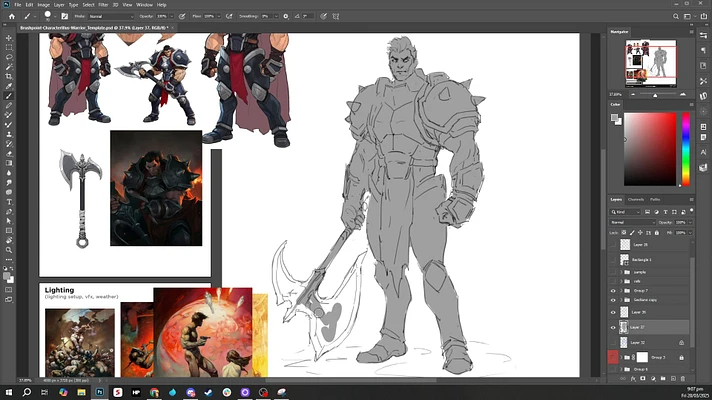The height and width of the screenshot is (400, 712).
Task: Open the layer blend mode dropdown
Action: coord(632,222)
